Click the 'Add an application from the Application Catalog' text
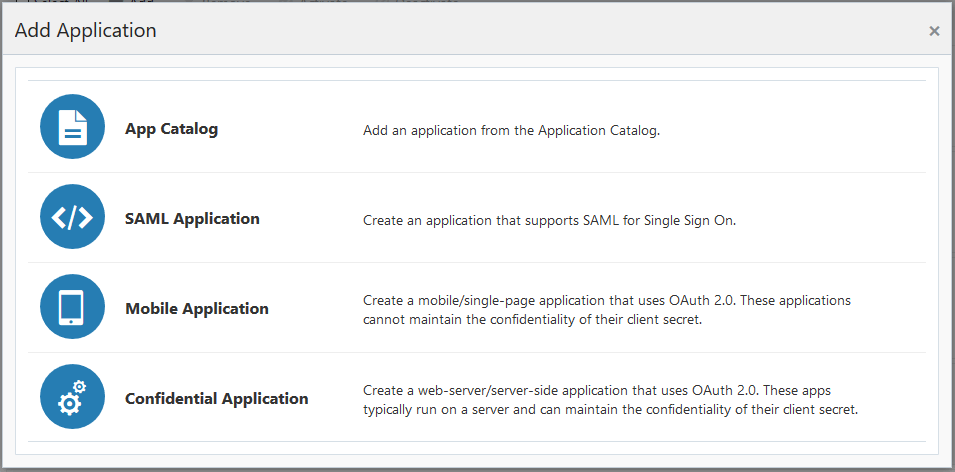Image resolution: width=955 pixels, height=472 pixels. (511, 131)
